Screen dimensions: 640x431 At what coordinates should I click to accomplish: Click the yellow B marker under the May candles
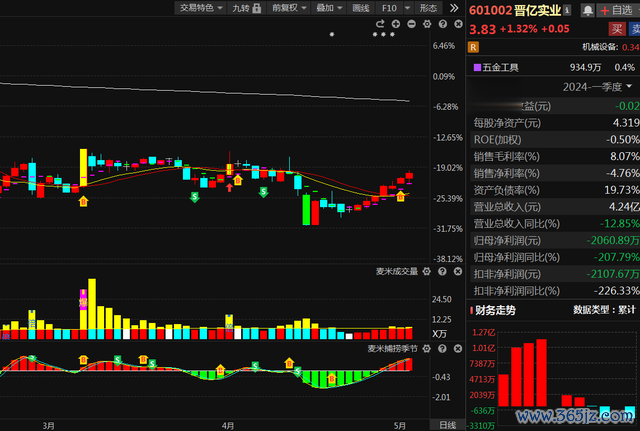point(400,196)
